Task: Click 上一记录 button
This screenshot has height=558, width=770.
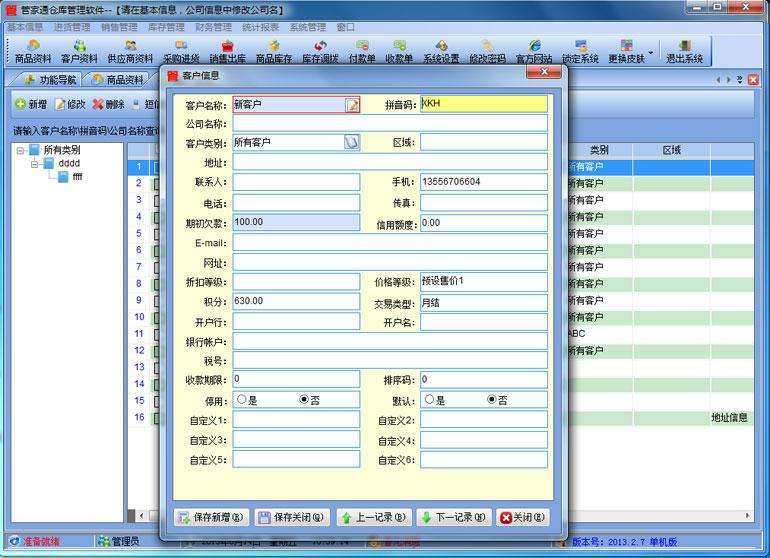Action: click(374, 517)
